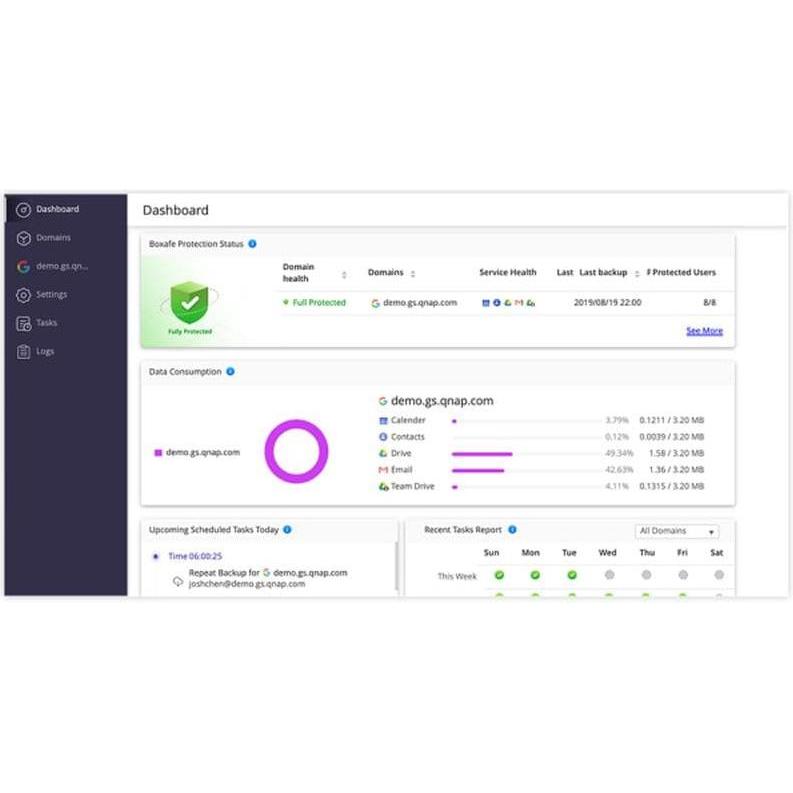Sort table by Domains column
Viewport: 793px width, 793px height.
413,274
